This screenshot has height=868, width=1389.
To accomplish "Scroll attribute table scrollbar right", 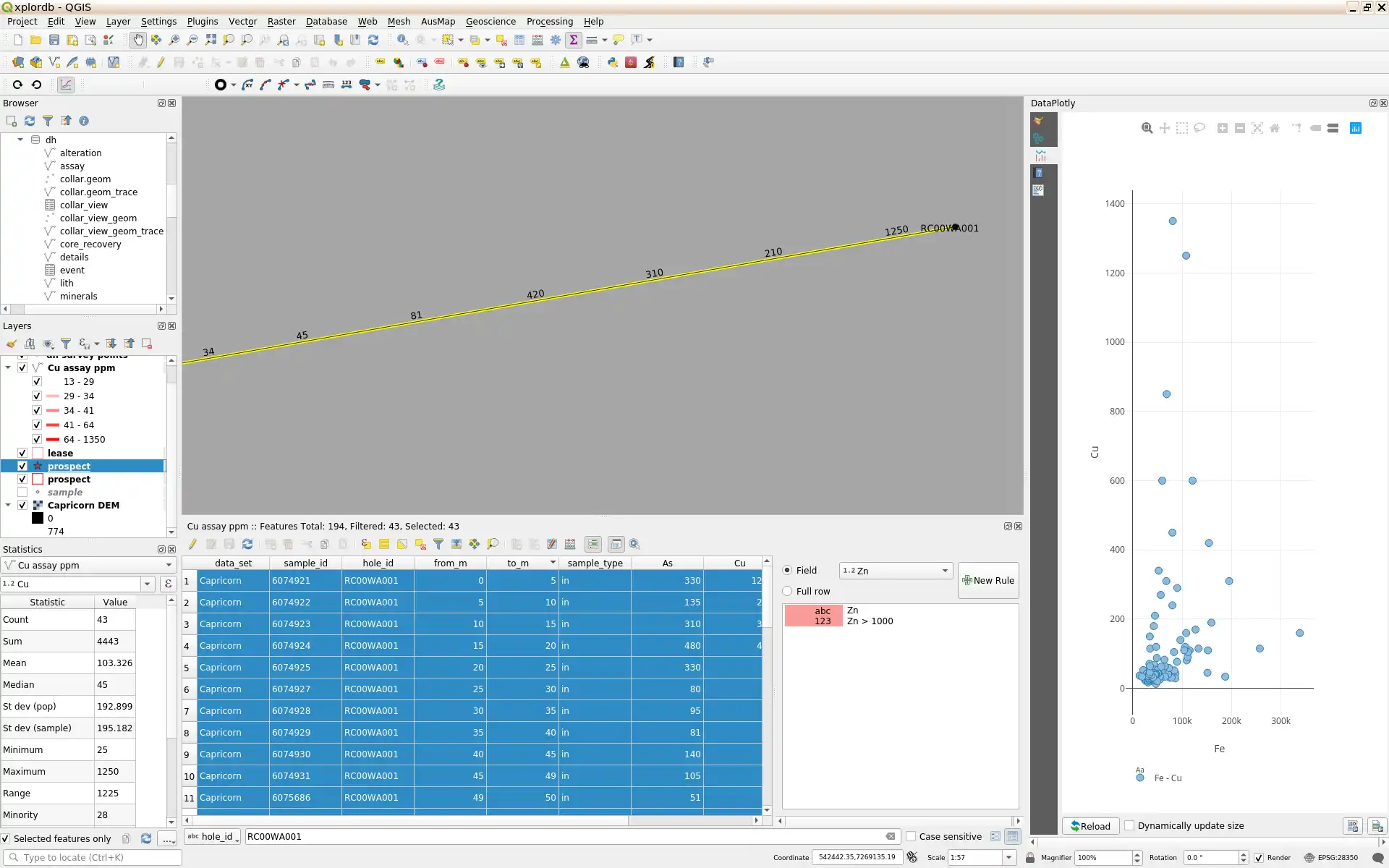I will click(x=756, y=820).
